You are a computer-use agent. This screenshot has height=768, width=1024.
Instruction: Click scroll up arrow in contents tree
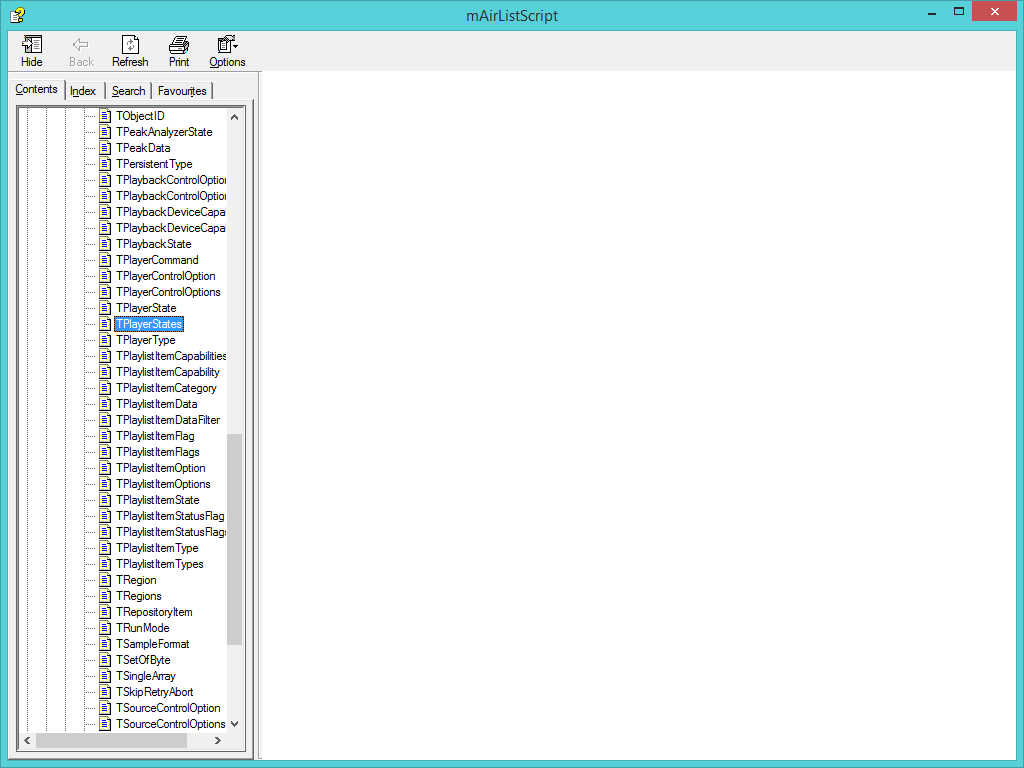click(x=234, y=117)
